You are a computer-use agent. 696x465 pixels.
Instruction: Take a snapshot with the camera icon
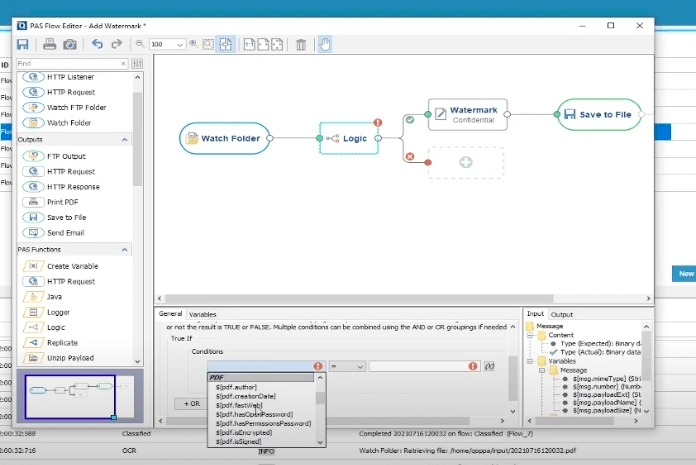[x=70, y=44]
